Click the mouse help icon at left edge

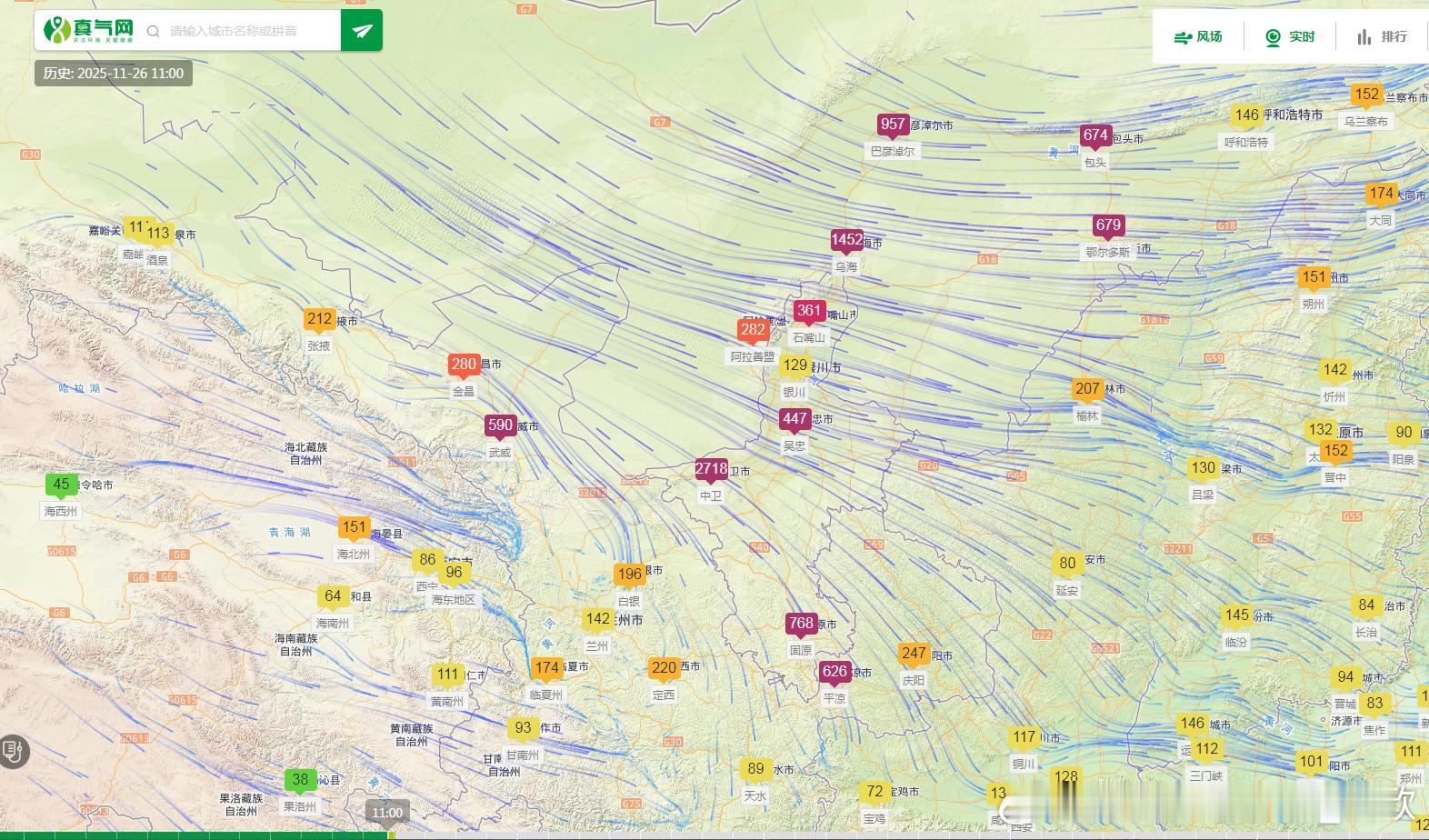click(13, 752)
